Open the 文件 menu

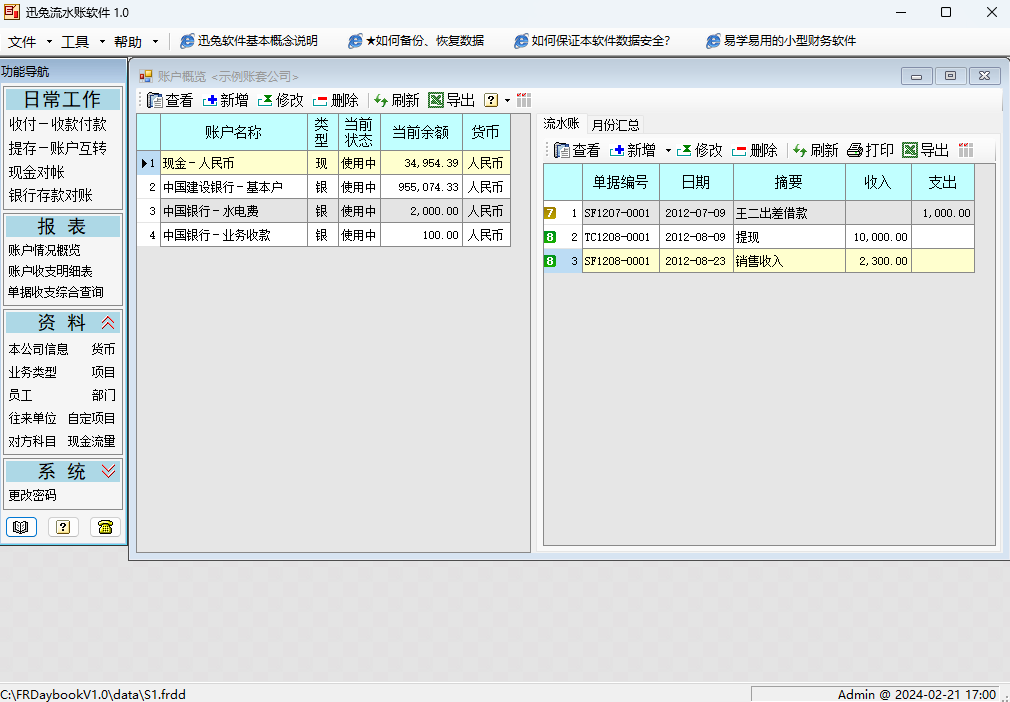click(x=22, y=41)
